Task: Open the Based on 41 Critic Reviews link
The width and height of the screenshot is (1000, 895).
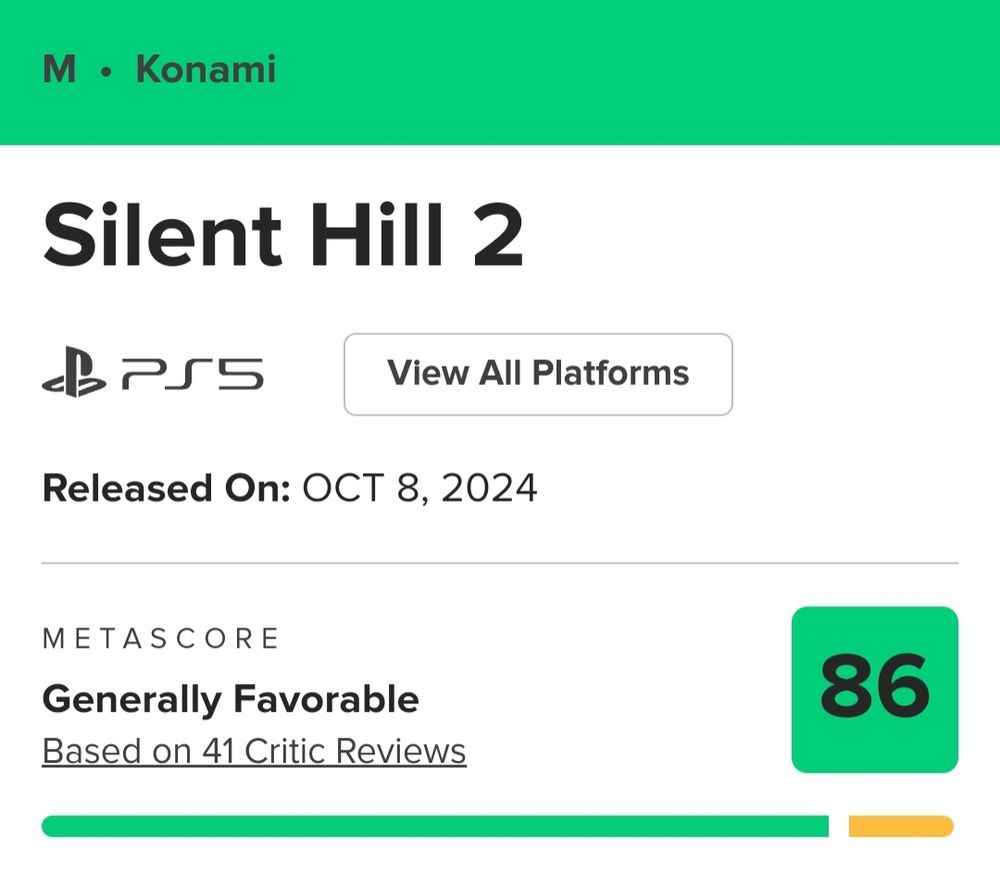Action: [x=254, y=751]
